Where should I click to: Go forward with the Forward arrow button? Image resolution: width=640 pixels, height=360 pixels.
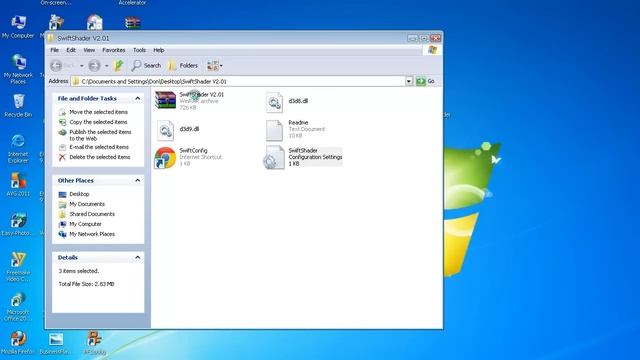[94, 65]
